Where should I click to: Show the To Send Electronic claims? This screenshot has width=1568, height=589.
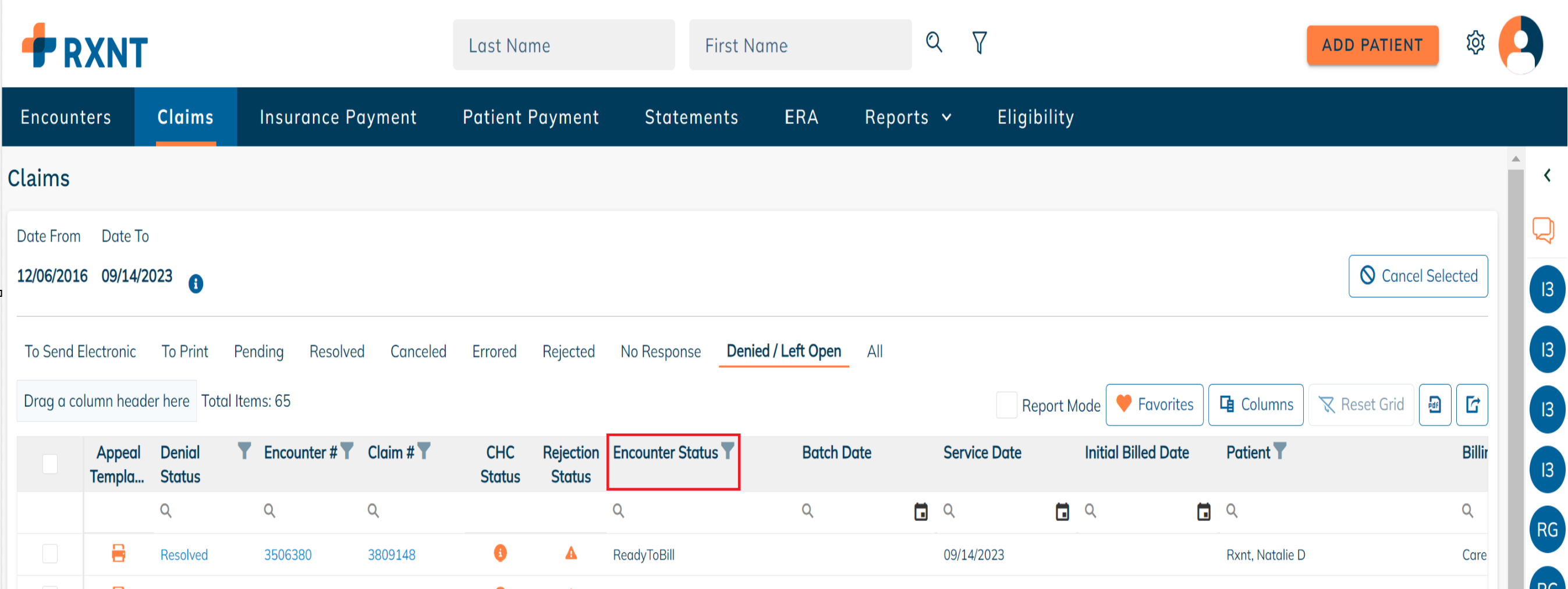click(80, 351)
